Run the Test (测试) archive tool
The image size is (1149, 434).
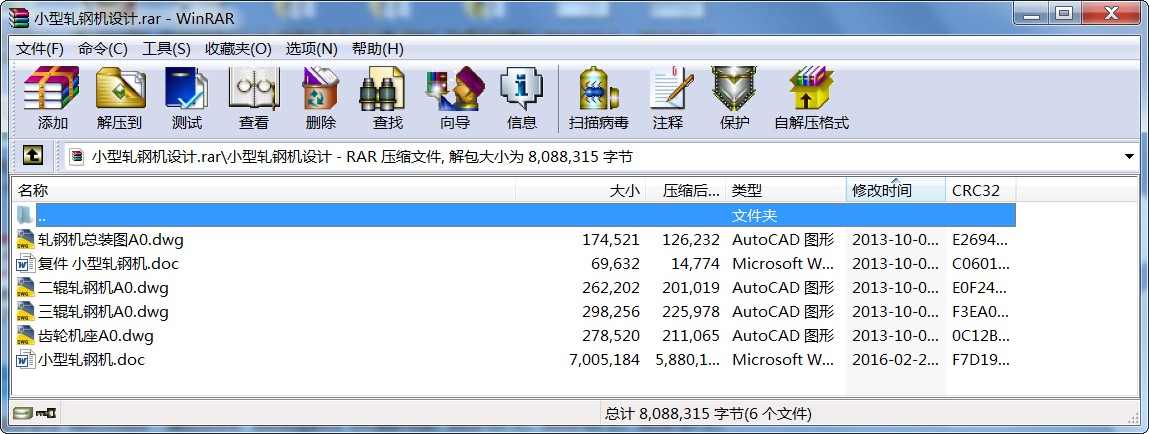186,98
